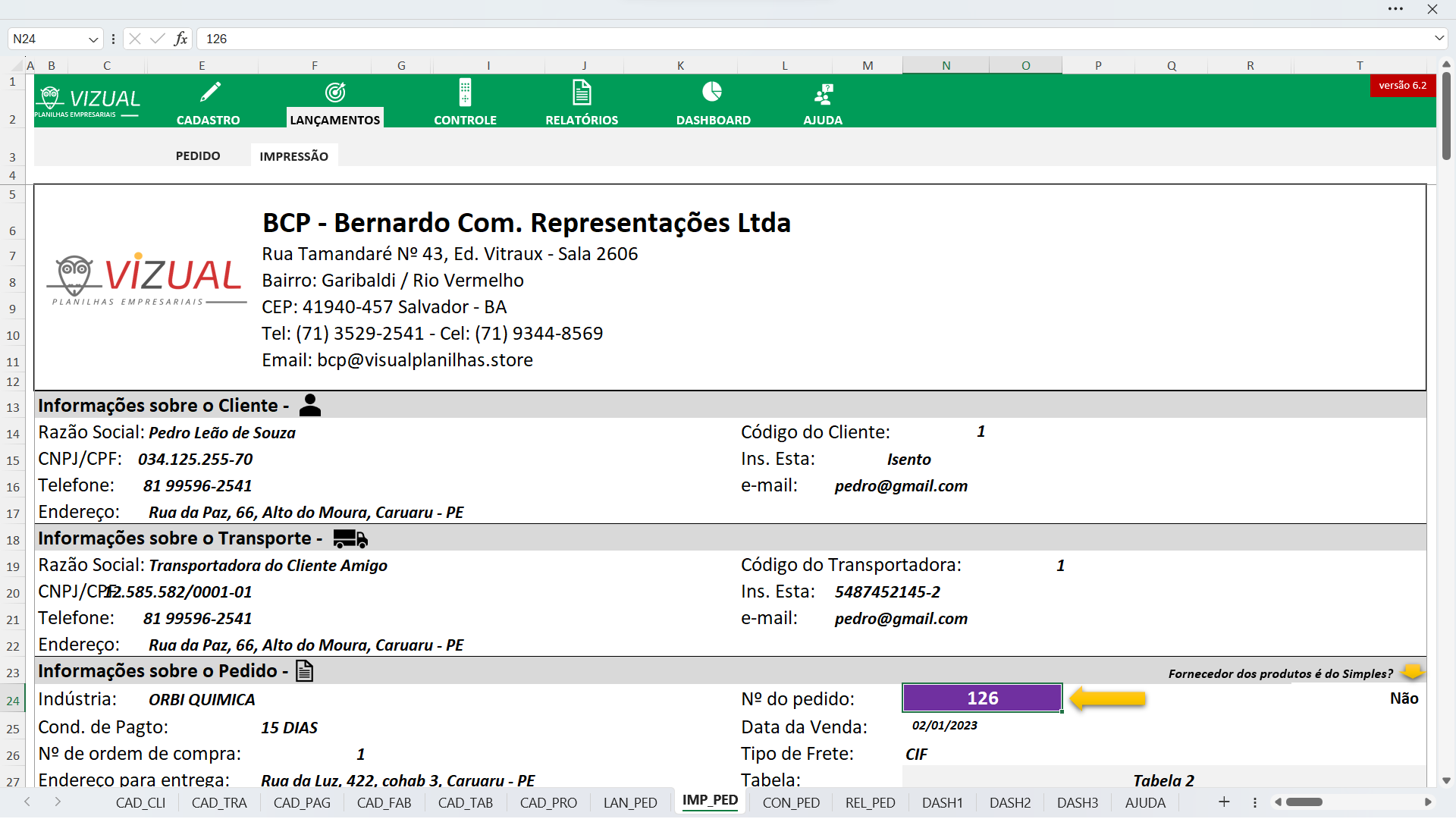Open the Controle remote icon
1456x819 pixels.
coord(465,93)
